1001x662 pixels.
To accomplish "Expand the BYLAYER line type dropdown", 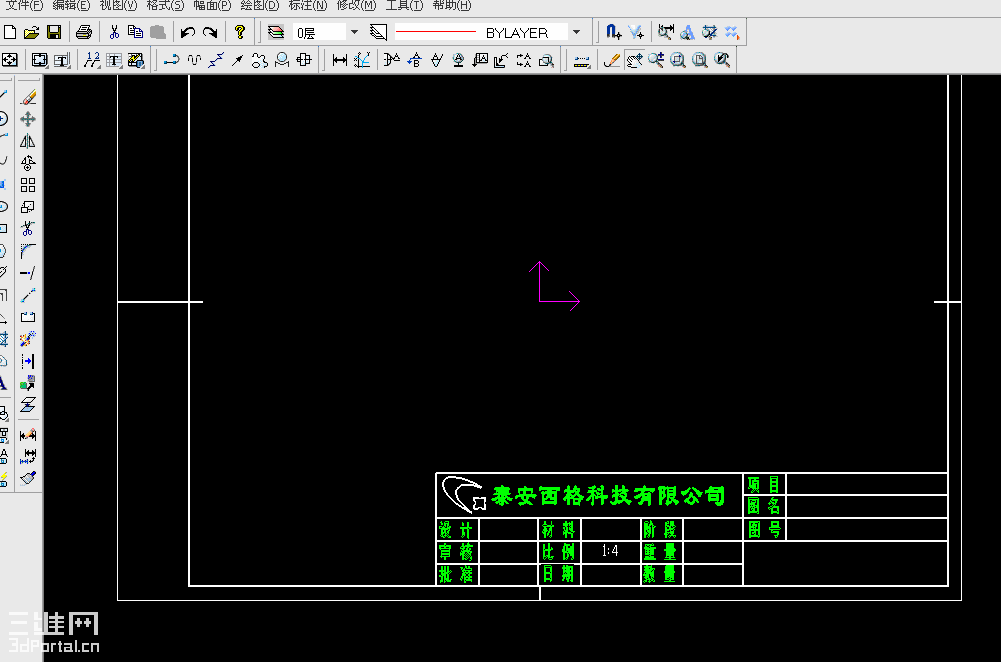I will 576,32.
